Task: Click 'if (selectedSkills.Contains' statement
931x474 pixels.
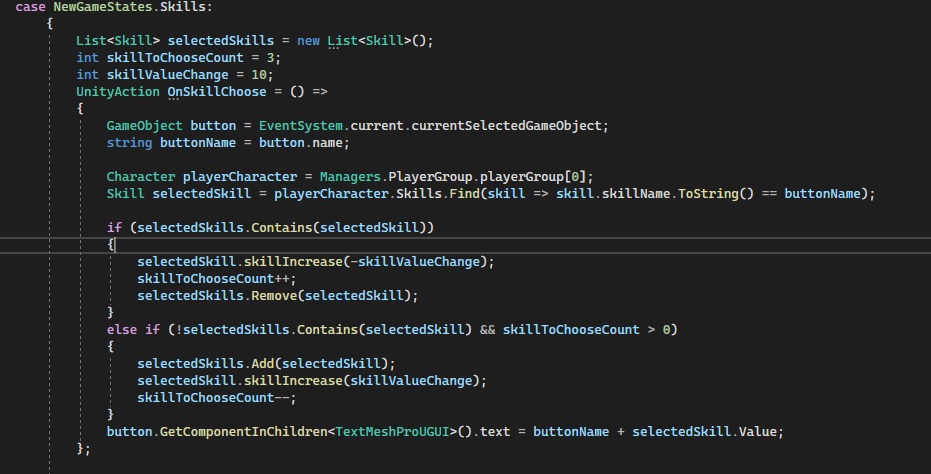Action: coord(270,228)
